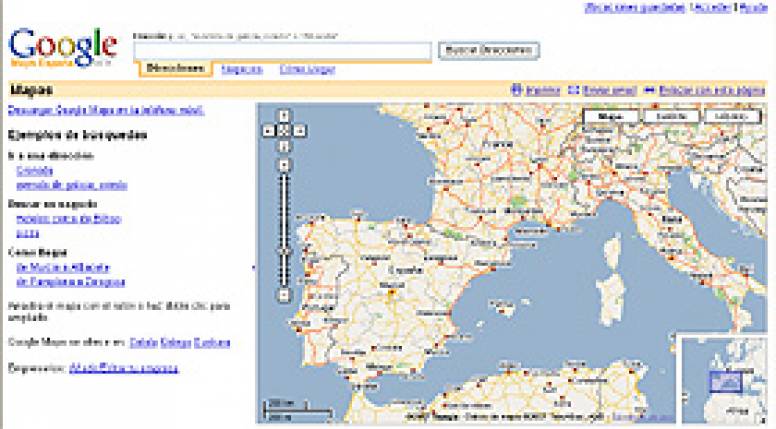Click in the address search text field

[x=283, y=50]
